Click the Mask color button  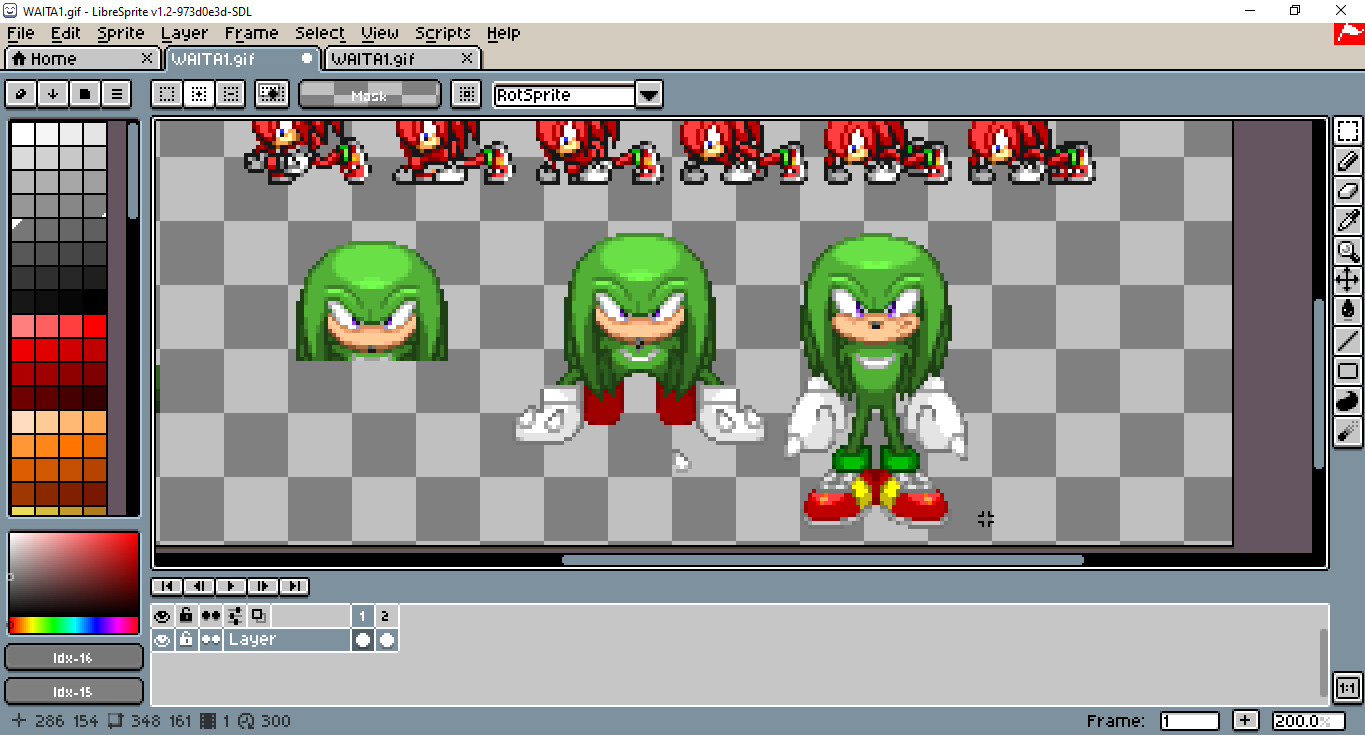370,95
